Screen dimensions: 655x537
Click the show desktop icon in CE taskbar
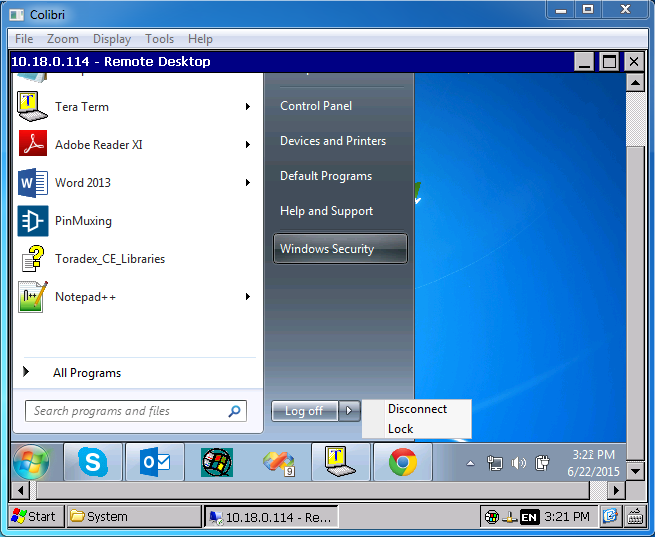(x=610, y=516)
